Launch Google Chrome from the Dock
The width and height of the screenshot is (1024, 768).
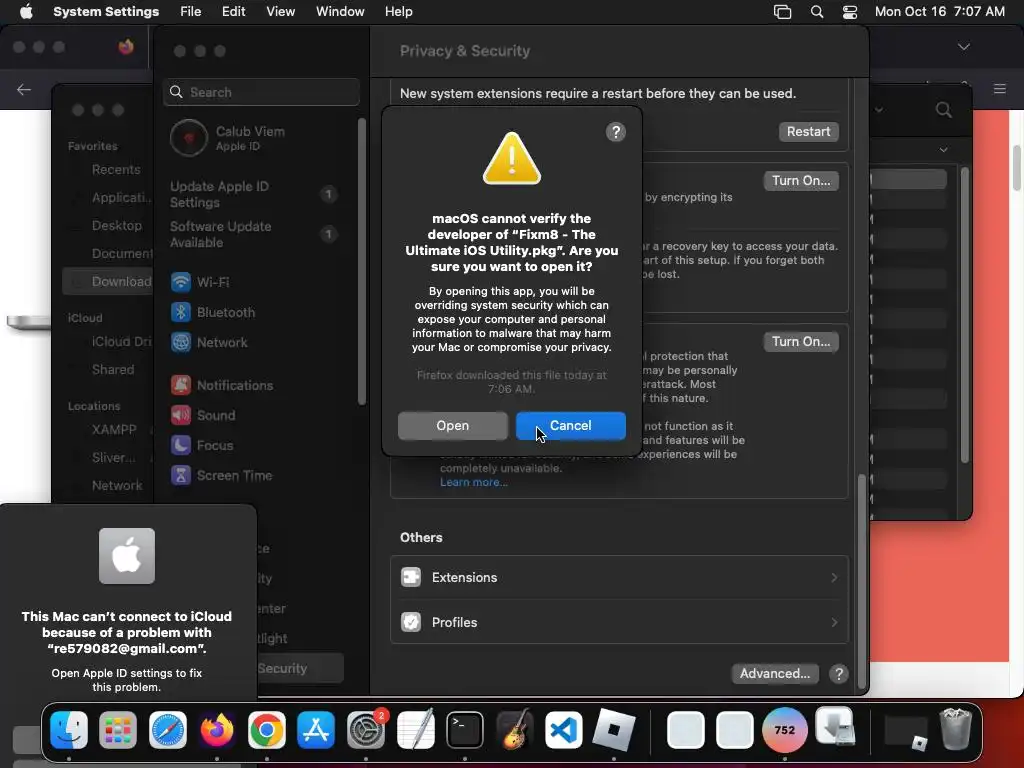(x=266, y=730)
